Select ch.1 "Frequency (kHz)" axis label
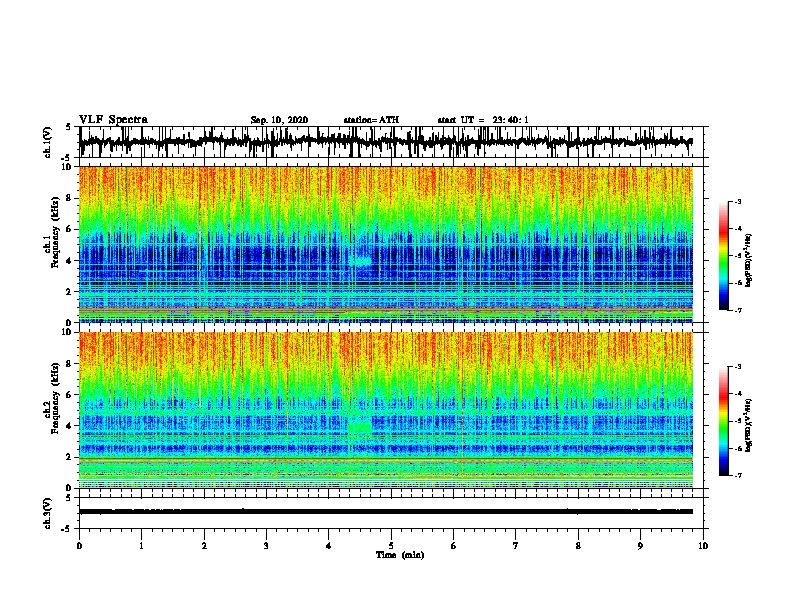The width and height of the screenshot is (792, 612). click(55, 233)
